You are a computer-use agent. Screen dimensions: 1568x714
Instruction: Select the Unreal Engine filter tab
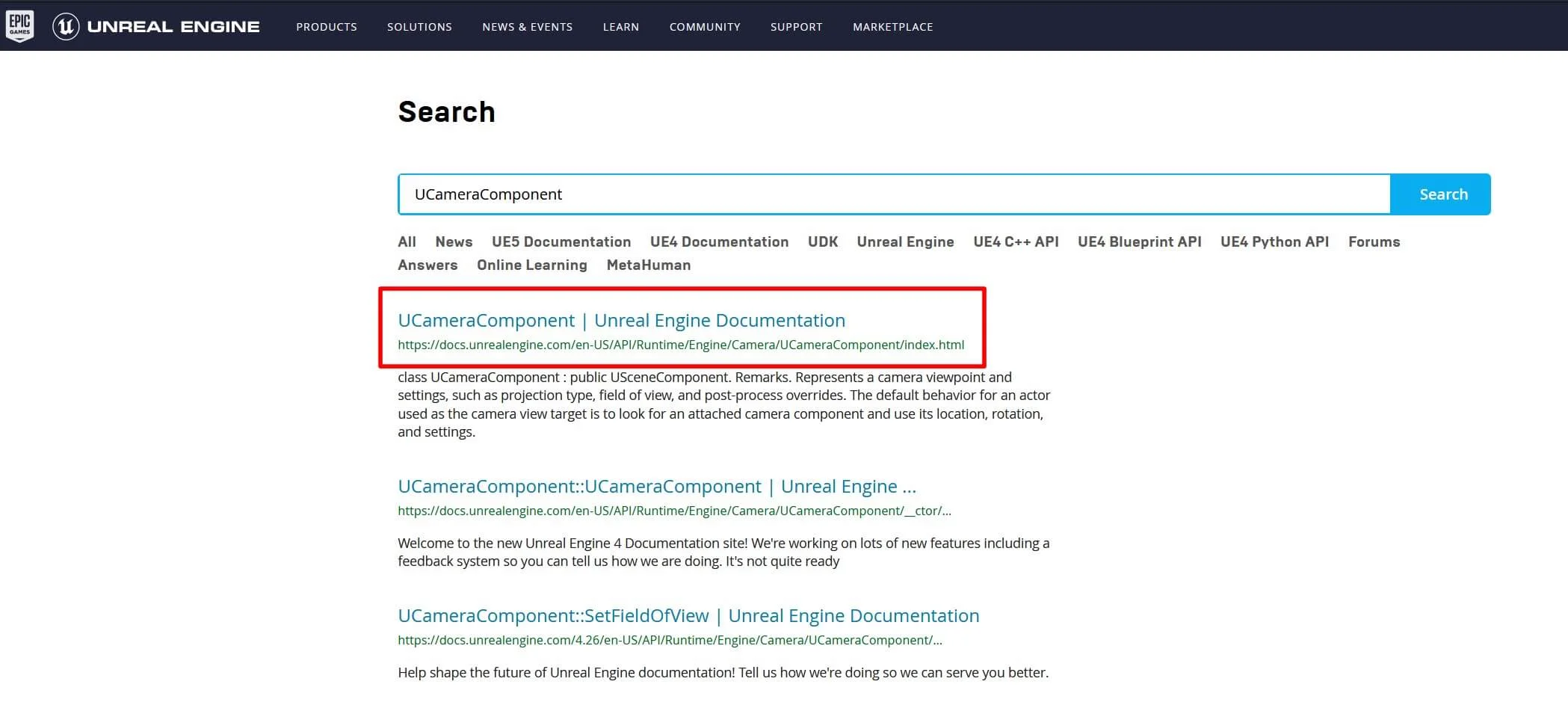click(x=905, y=241)
